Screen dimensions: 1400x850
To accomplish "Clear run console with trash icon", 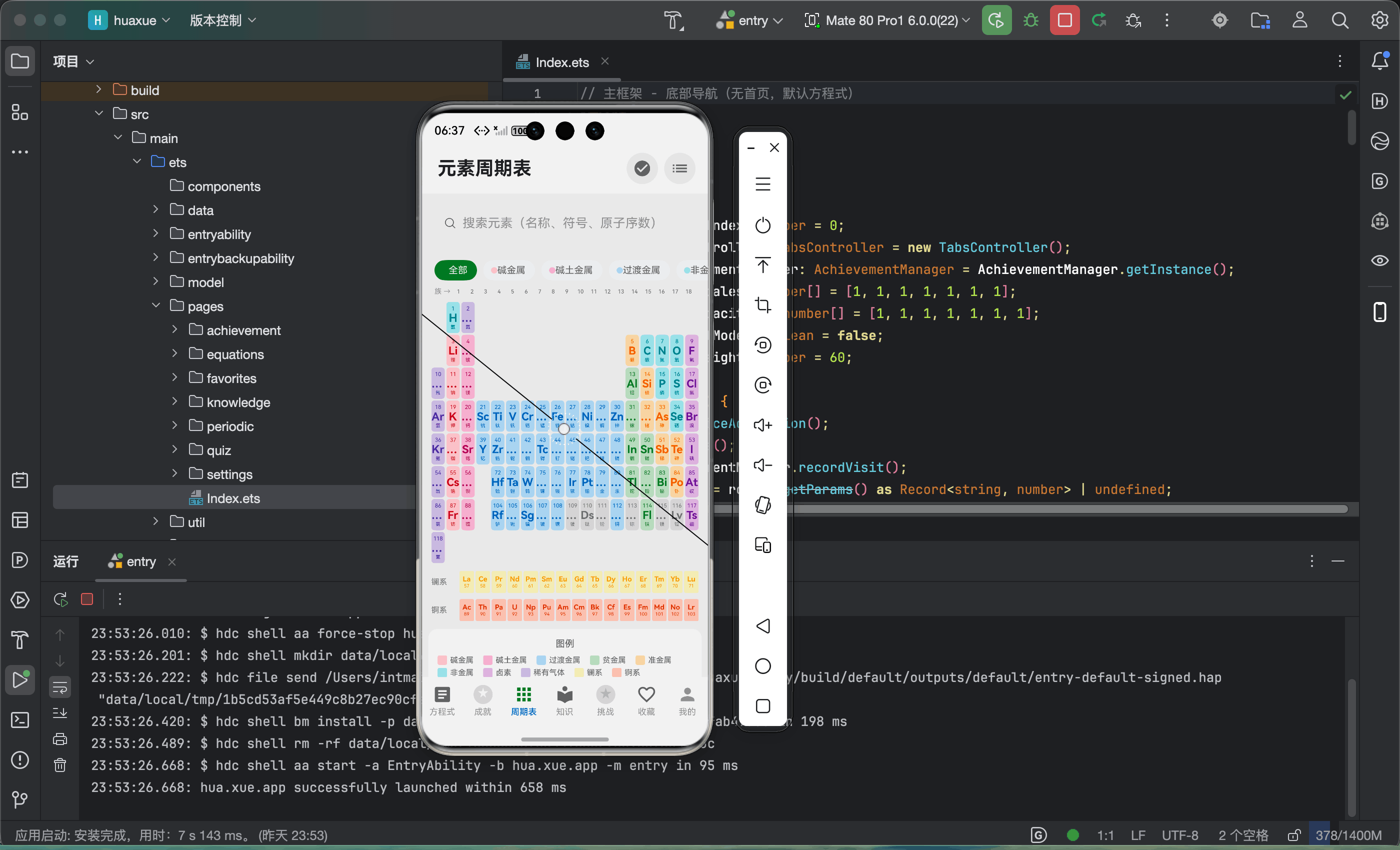I will pos(59,765).
